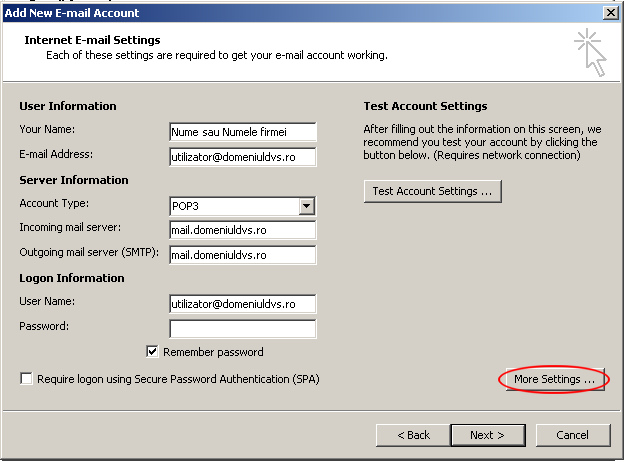Image resolution: width=625 pixels, height=462 pixels.
Task: Click the Incoming mail server field
Action: [x=243, y=230]
